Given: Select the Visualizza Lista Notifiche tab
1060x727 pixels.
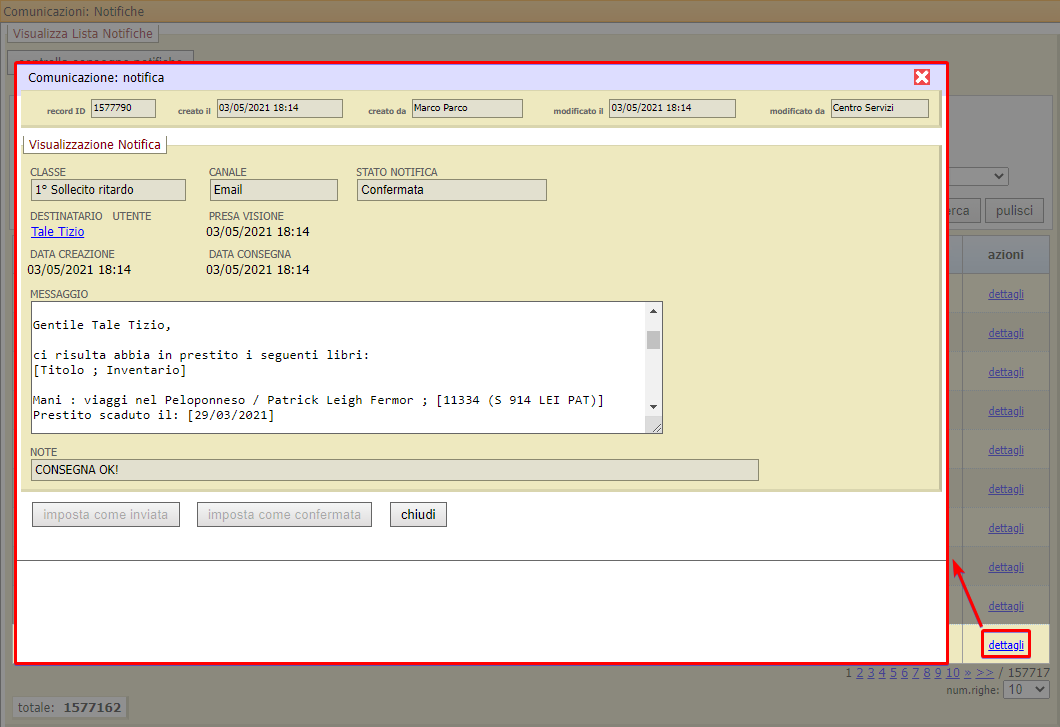Looking at the screenshot, I should tap(83, 33).
